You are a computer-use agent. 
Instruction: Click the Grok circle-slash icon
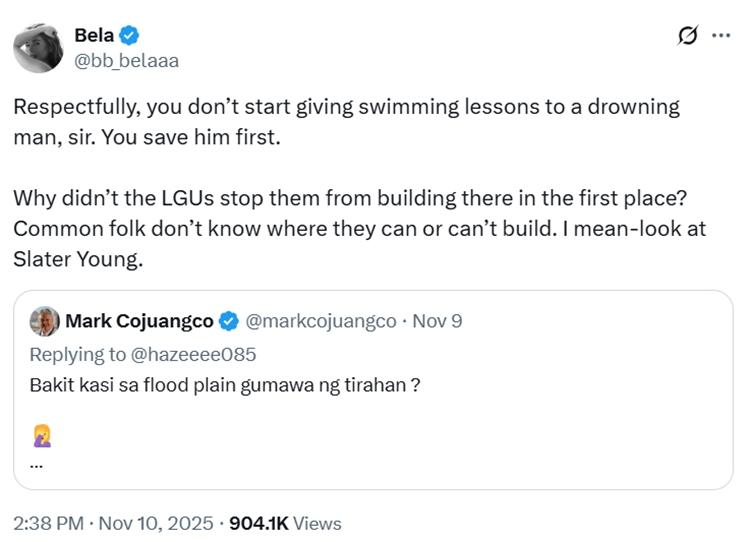(x=688, y=36)
